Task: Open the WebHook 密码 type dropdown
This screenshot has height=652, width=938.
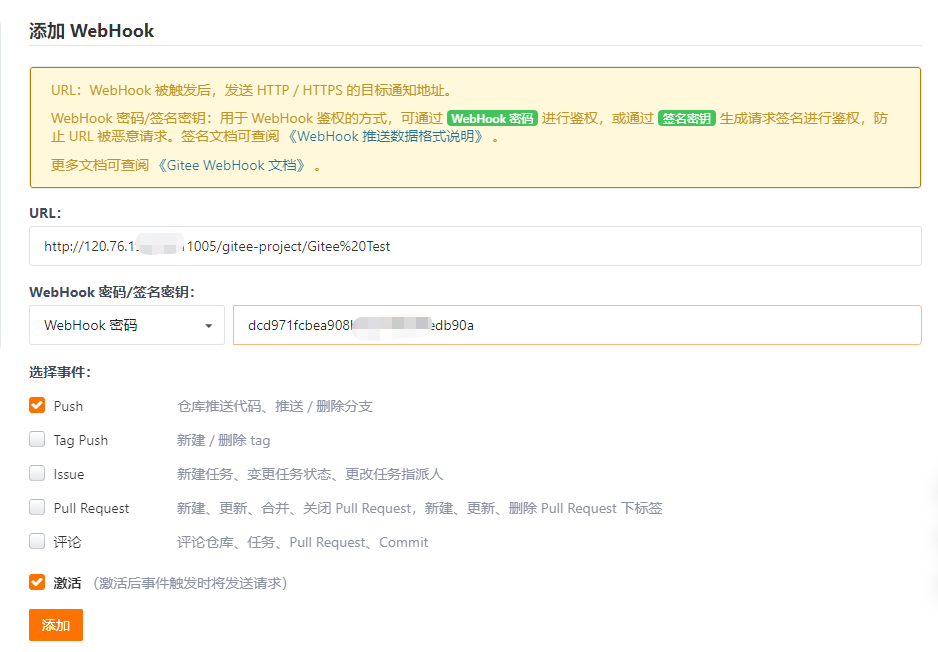Action: tap(127, 325)
